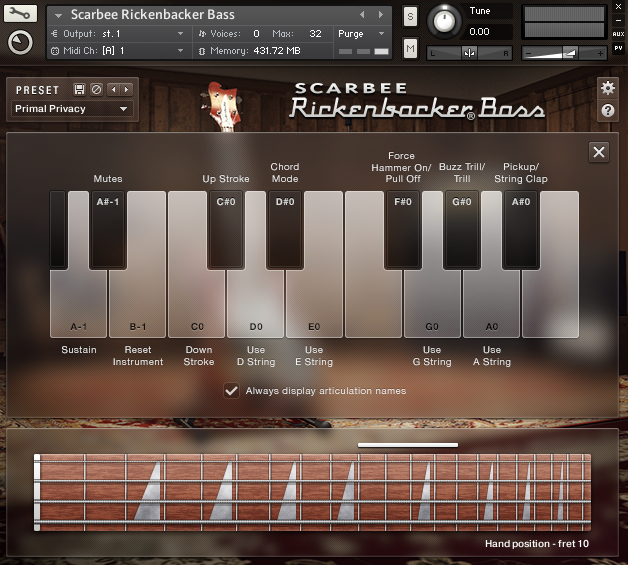Click the C0 Down Stroke key

(197, 304)
